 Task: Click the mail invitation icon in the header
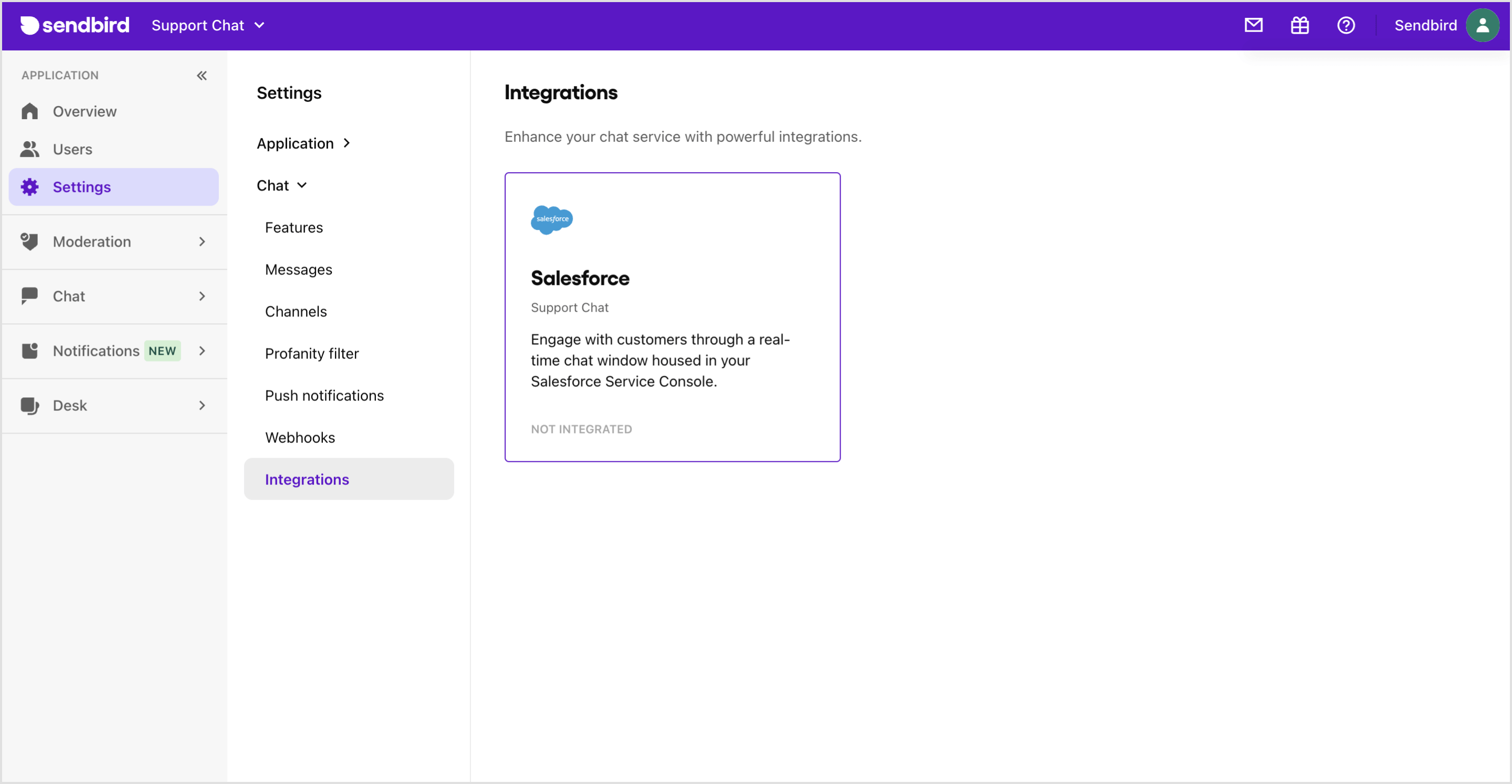[1253, 25]
